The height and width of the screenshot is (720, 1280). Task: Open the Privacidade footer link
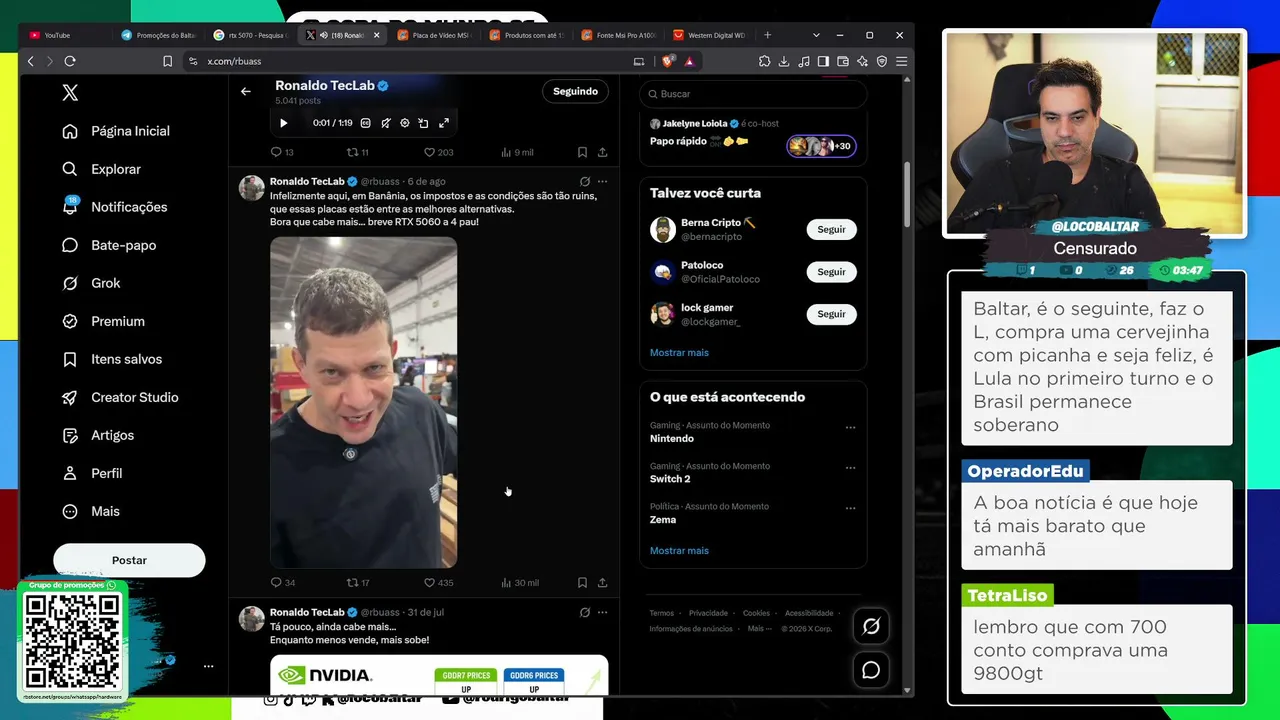(x=708, y=613)
